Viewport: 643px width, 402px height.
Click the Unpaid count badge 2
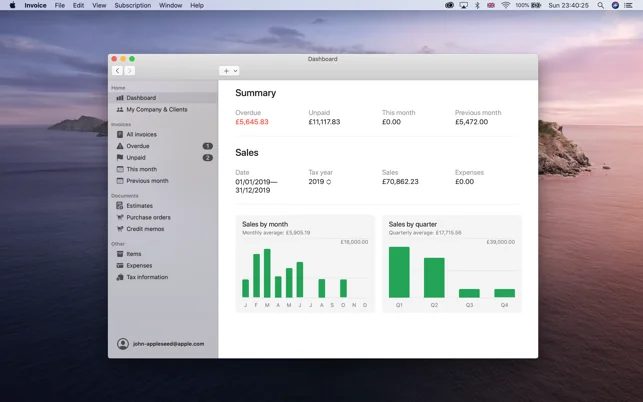click(x=207, y=158)
